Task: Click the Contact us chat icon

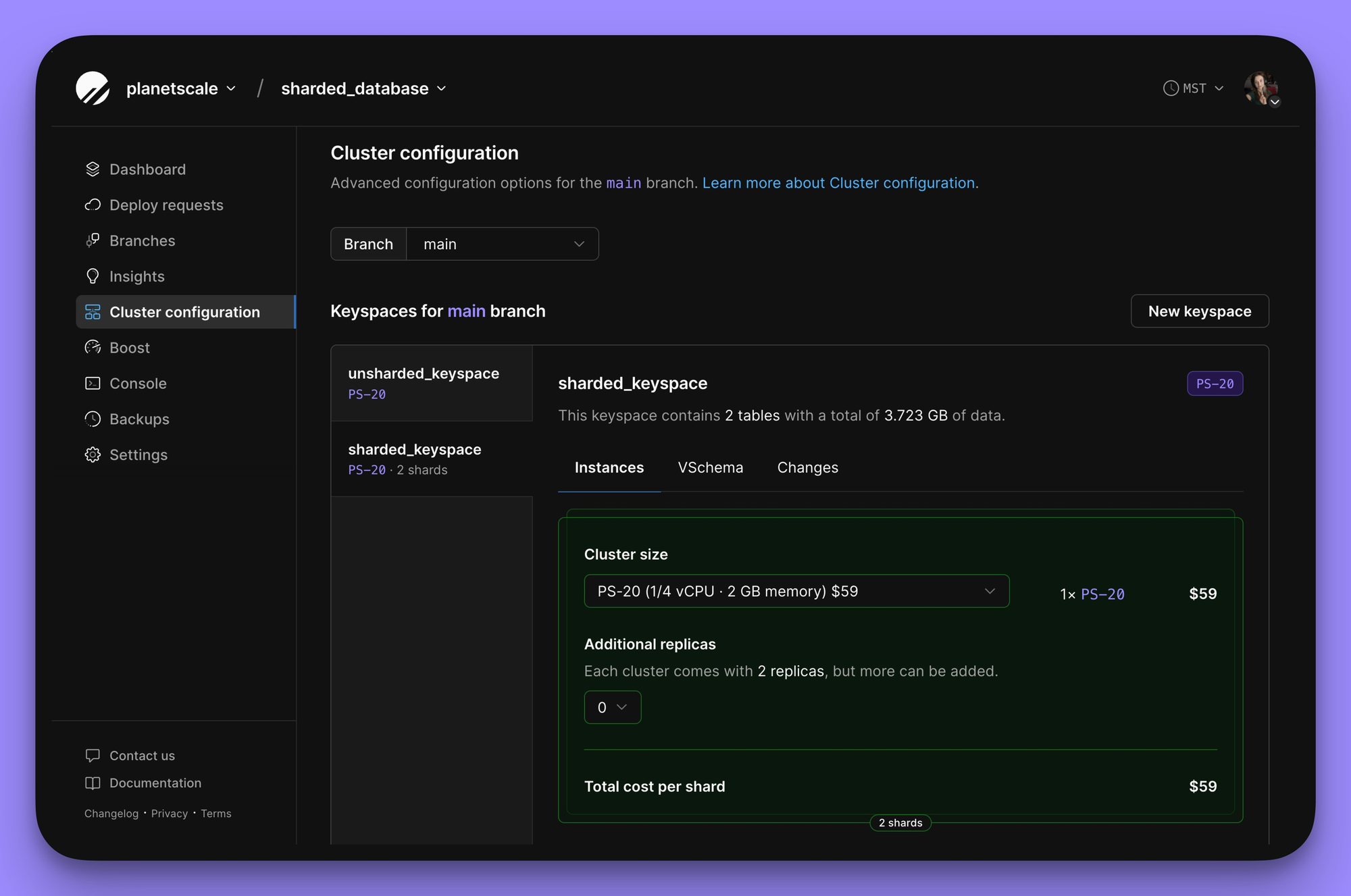Action: pos(93,756)
